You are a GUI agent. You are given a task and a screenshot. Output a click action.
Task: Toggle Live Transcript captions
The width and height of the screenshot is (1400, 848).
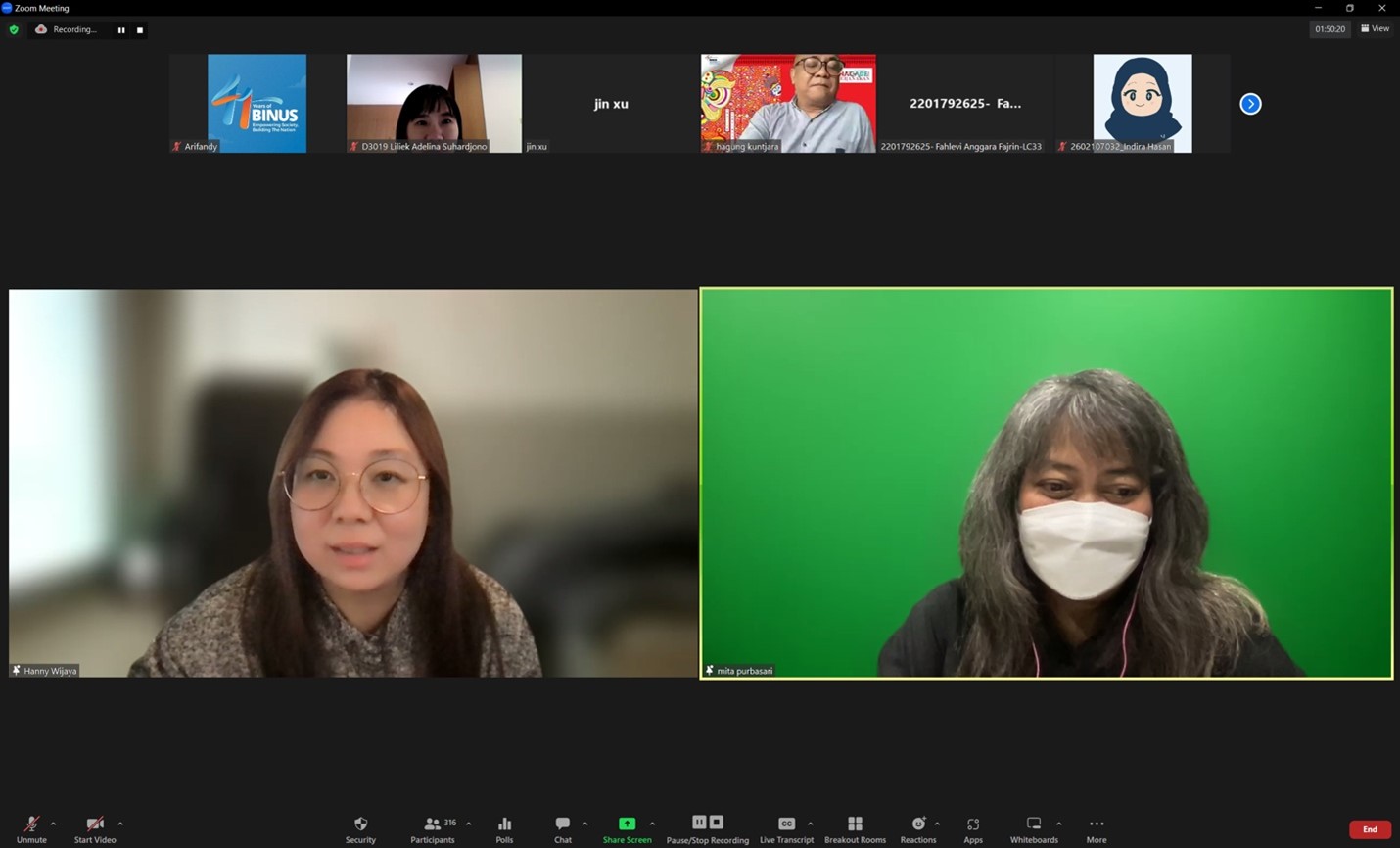786,824
